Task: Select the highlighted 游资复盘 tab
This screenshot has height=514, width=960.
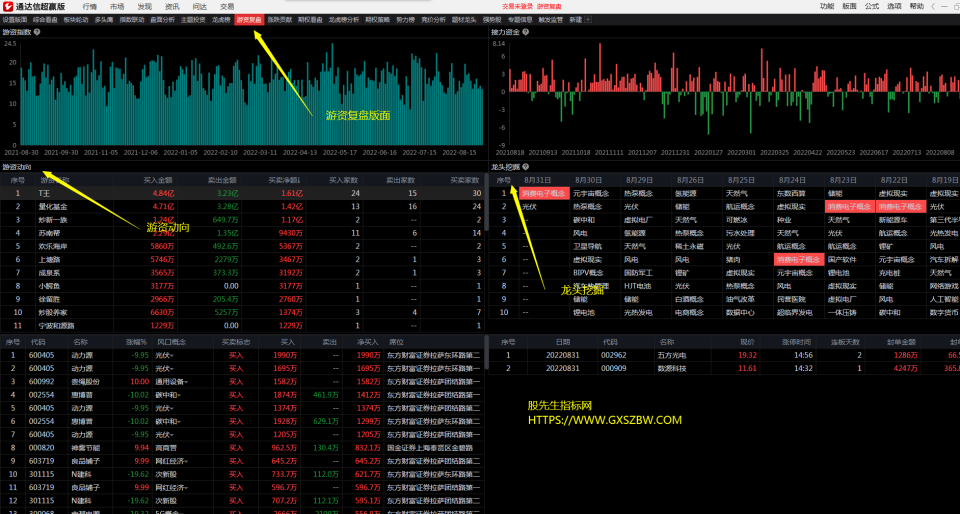Action: [x=249, y=20]
